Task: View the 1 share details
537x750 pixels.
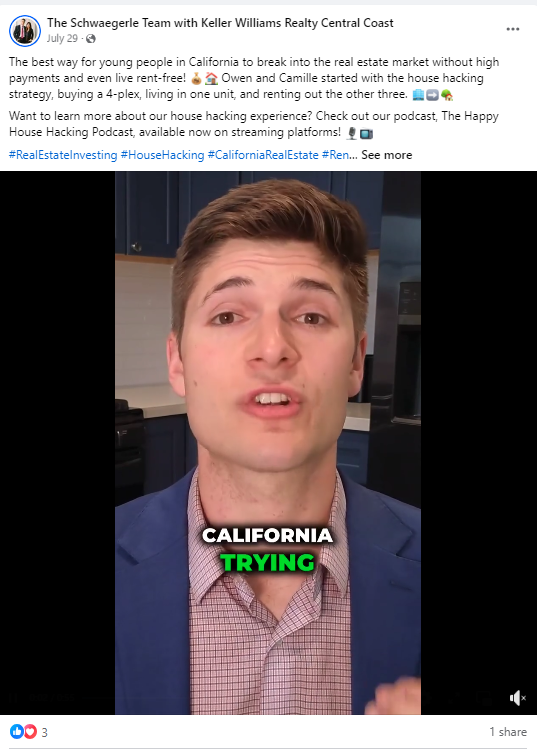Action: 508,732
